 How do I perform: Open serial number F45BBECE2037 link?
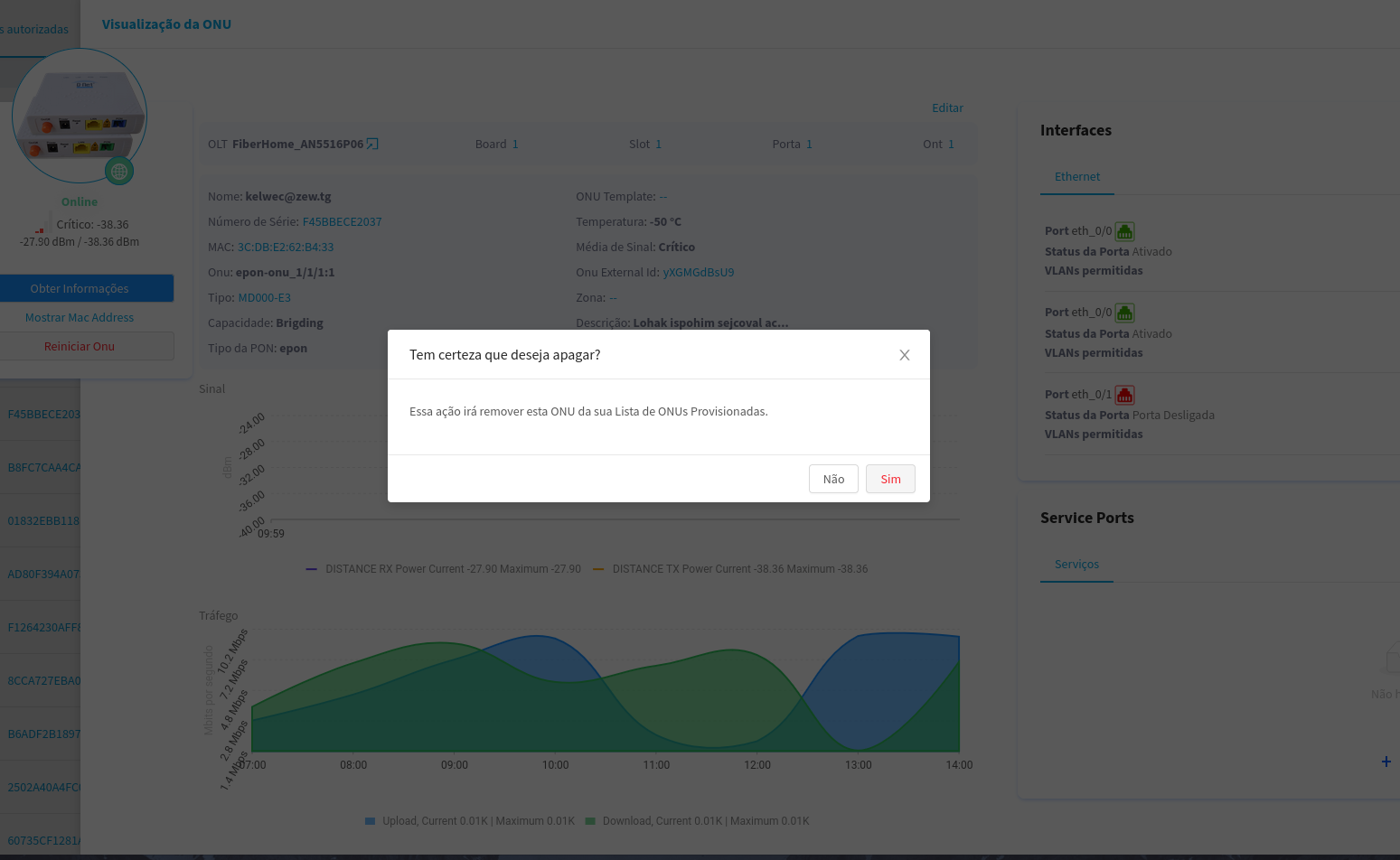(x=342, y=222)
